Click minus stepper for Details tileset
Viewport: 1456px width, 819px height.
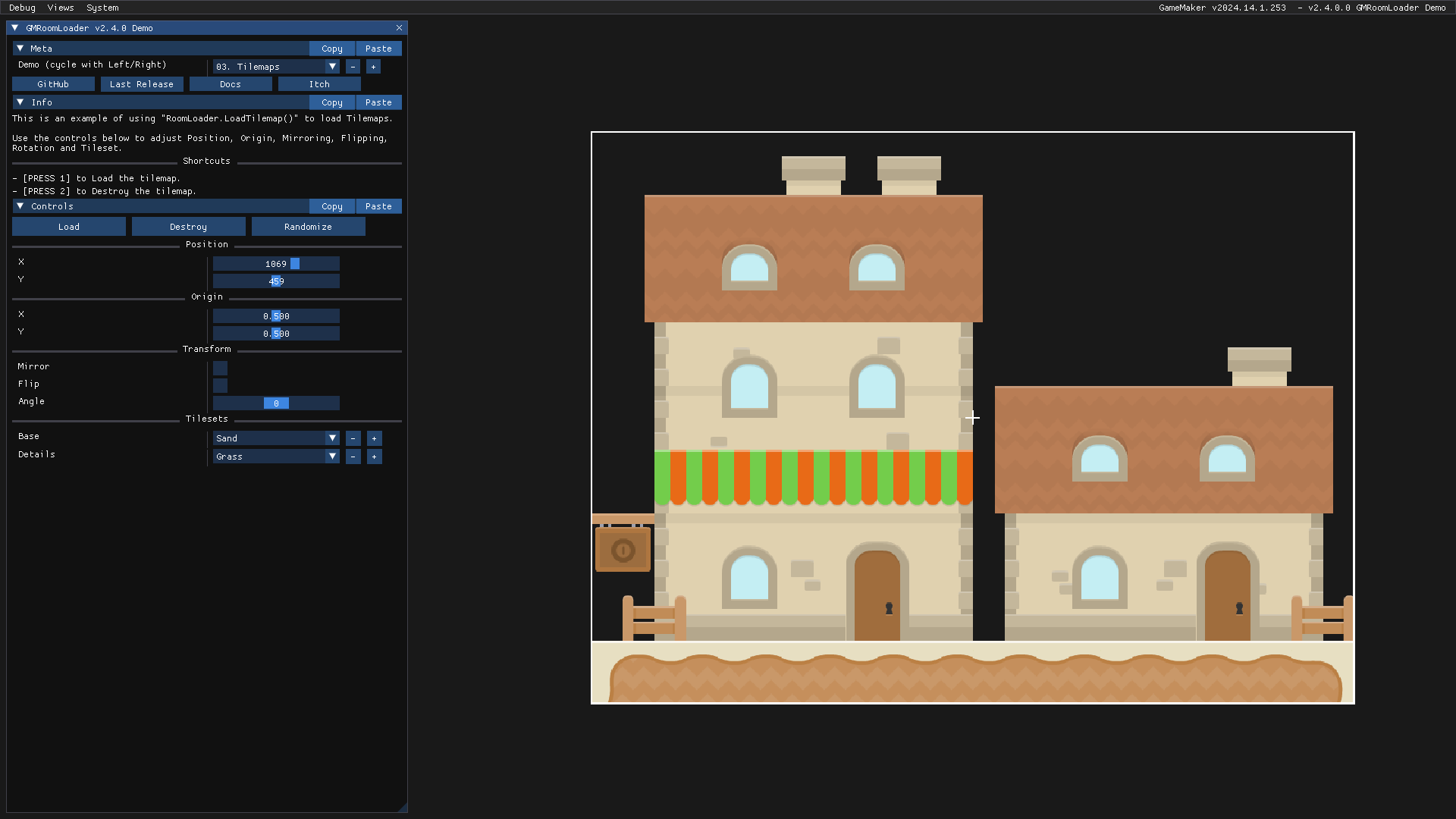(353, 457)
